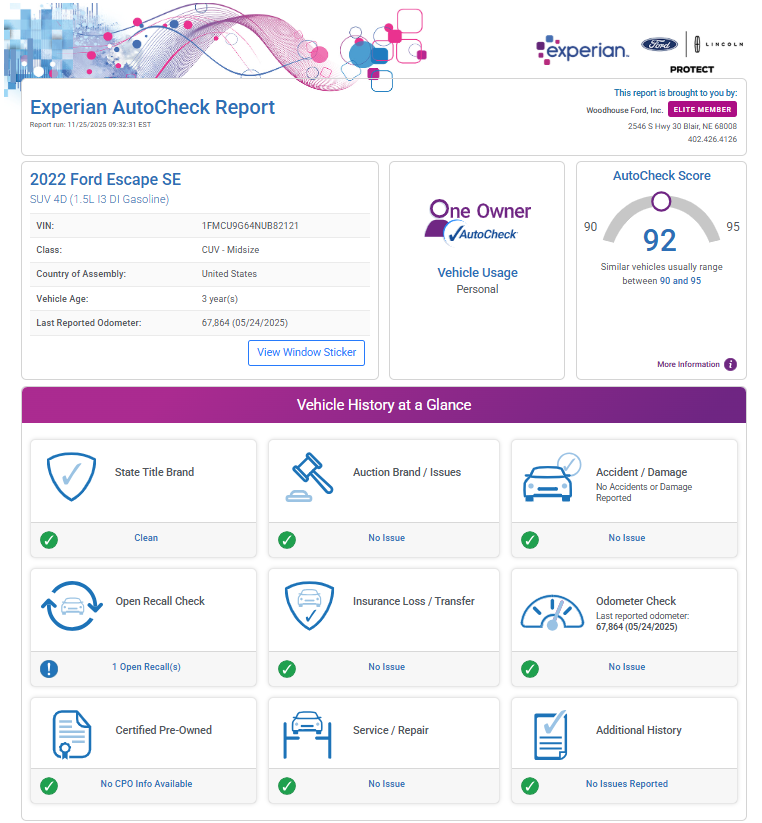Open the 1 Open Recall(s) link
The image size is (762, 823).
tap(146, 667)
